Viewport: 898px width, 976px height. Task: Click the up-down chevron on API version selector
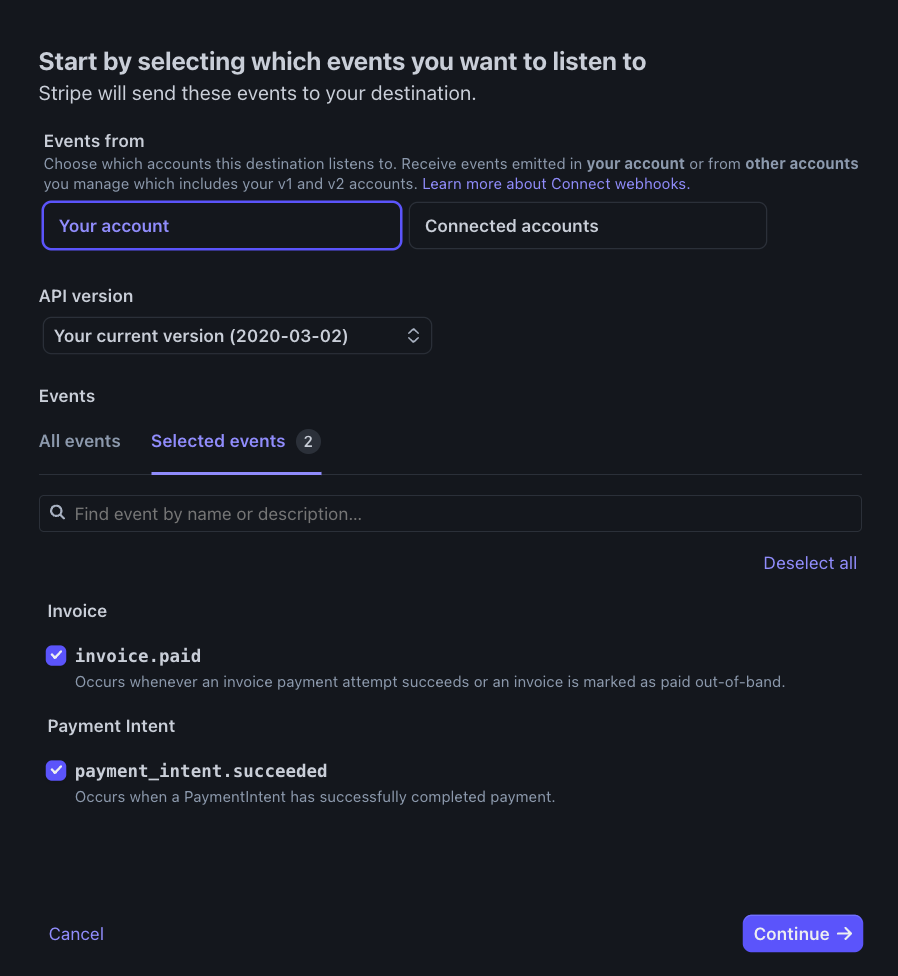tap(413, 335)
